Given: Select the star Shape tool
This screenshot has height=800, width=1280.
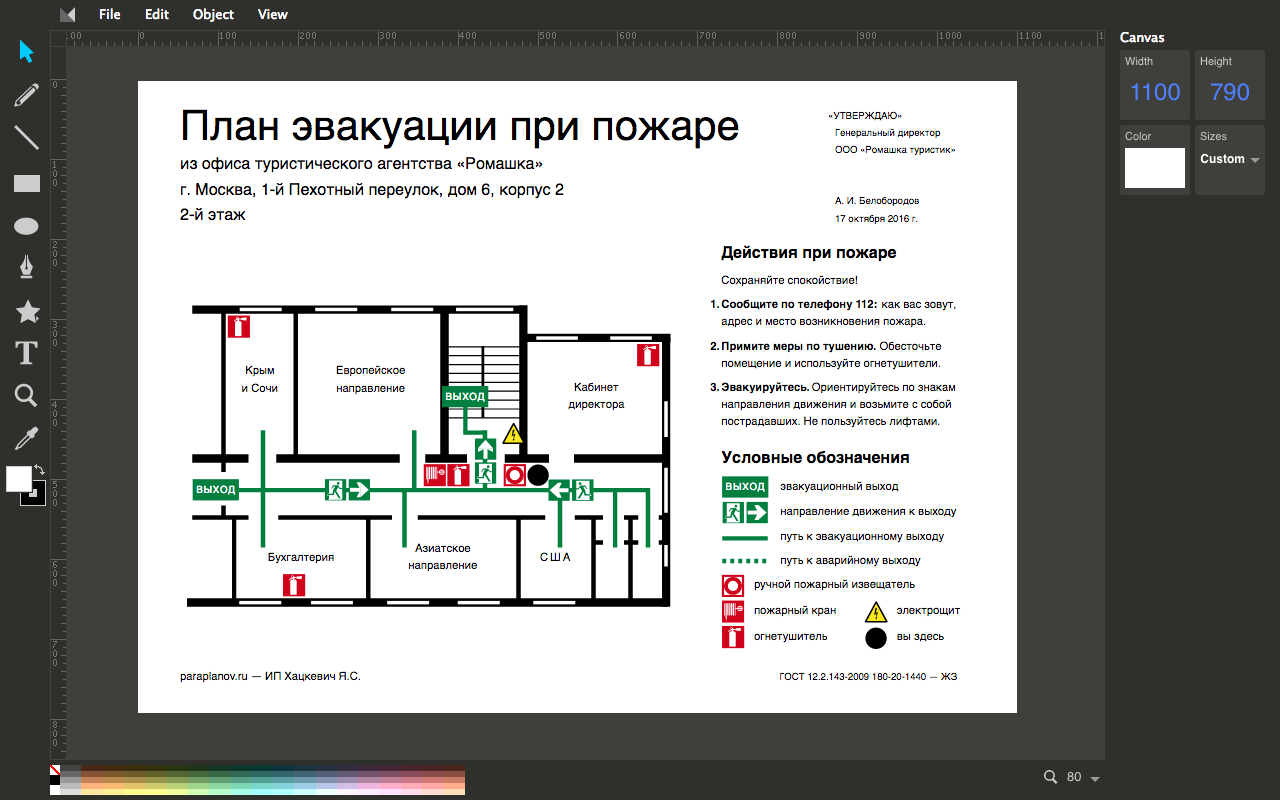Looking at the screenshot, I should [x=27, y=311].
